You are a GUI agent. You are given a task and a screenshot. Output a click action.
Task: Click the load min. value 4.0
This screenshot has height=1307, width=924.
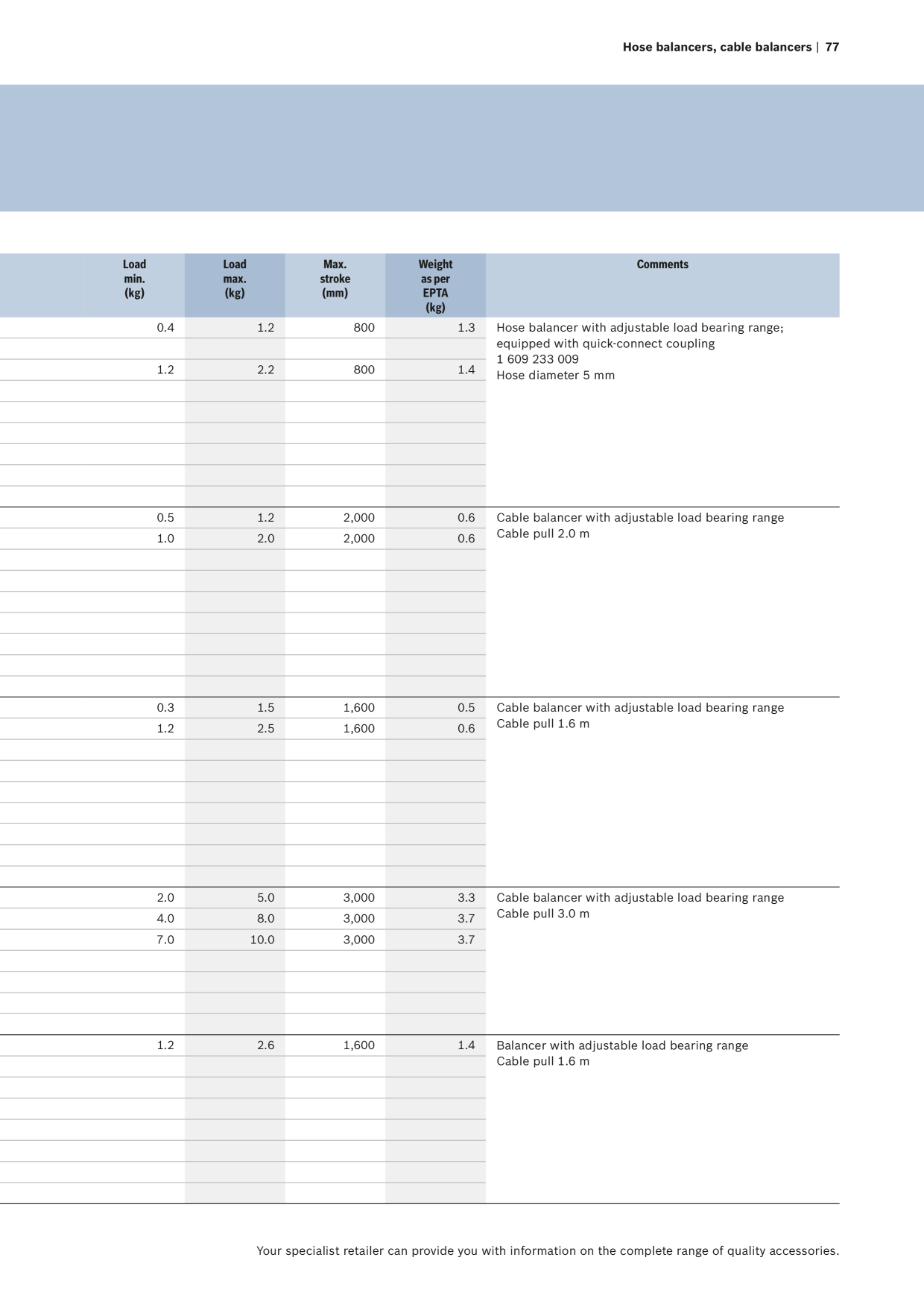[165, 919]
